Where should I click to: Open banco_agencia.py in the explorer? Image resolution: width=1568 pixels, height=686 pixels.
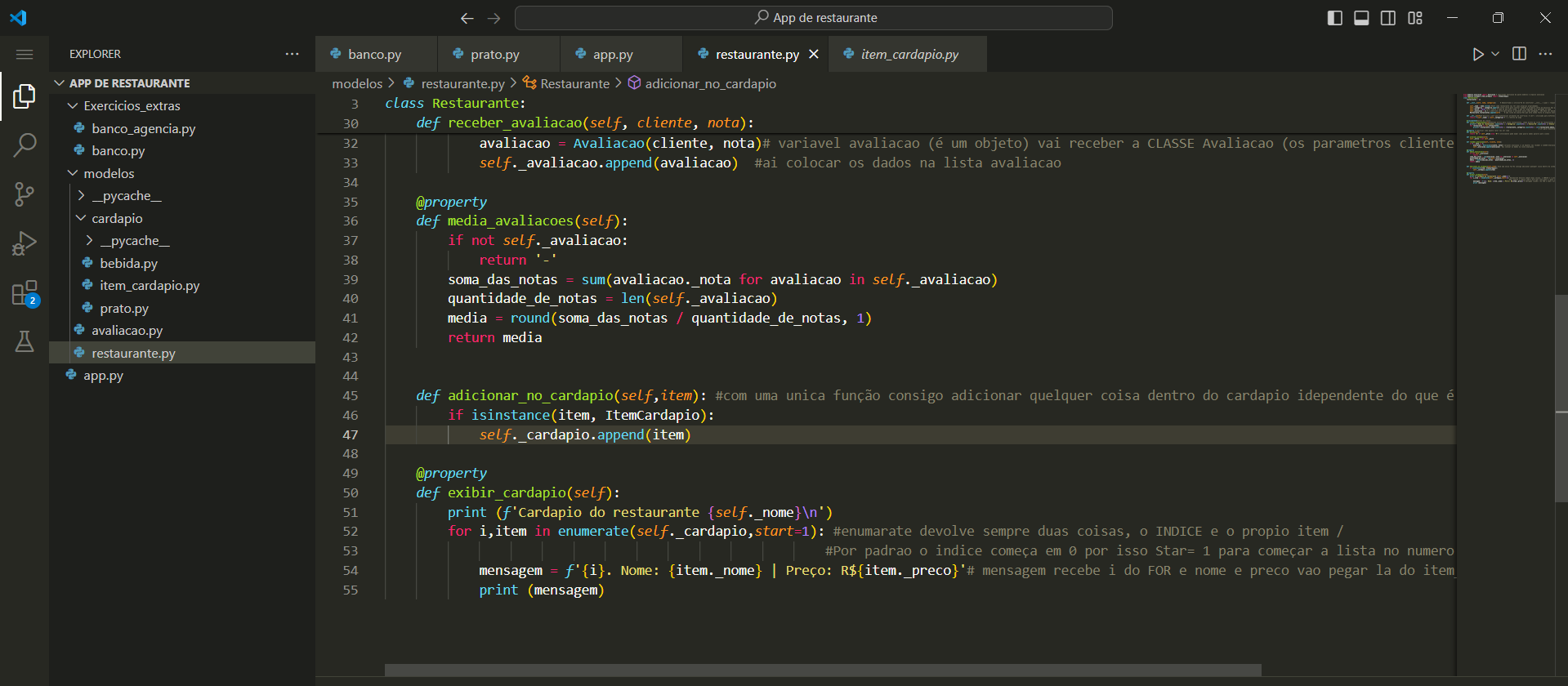(181, 128)
